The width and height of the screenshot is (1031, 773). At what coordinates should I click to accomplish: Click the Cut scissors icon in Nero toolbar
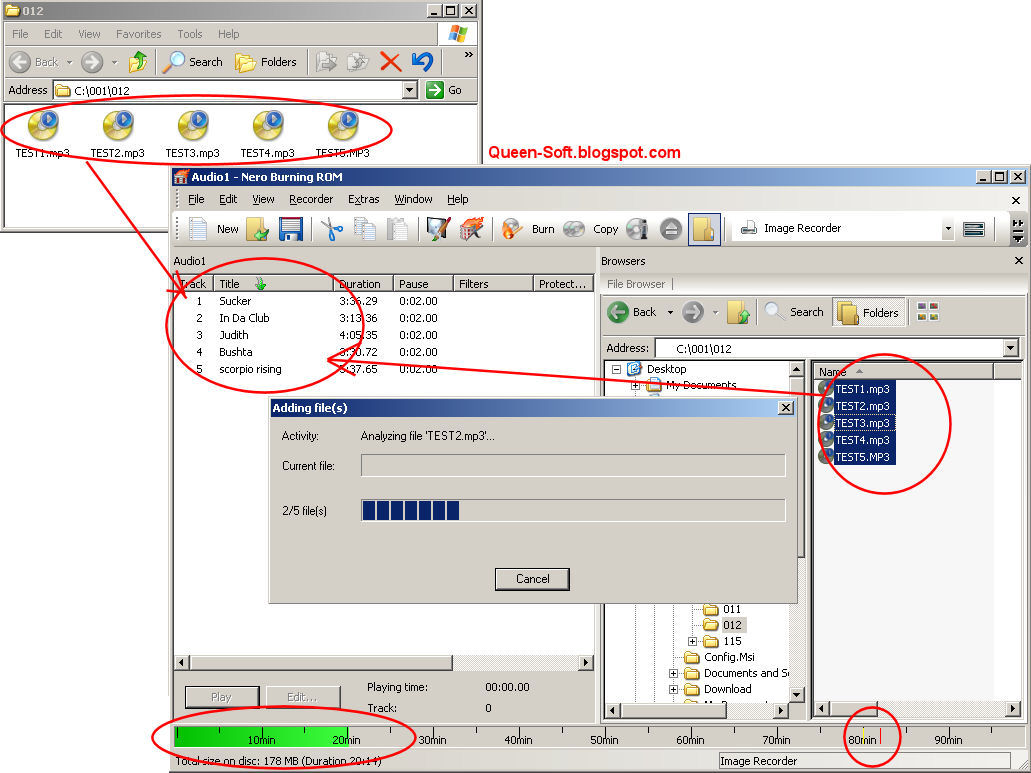332,229
